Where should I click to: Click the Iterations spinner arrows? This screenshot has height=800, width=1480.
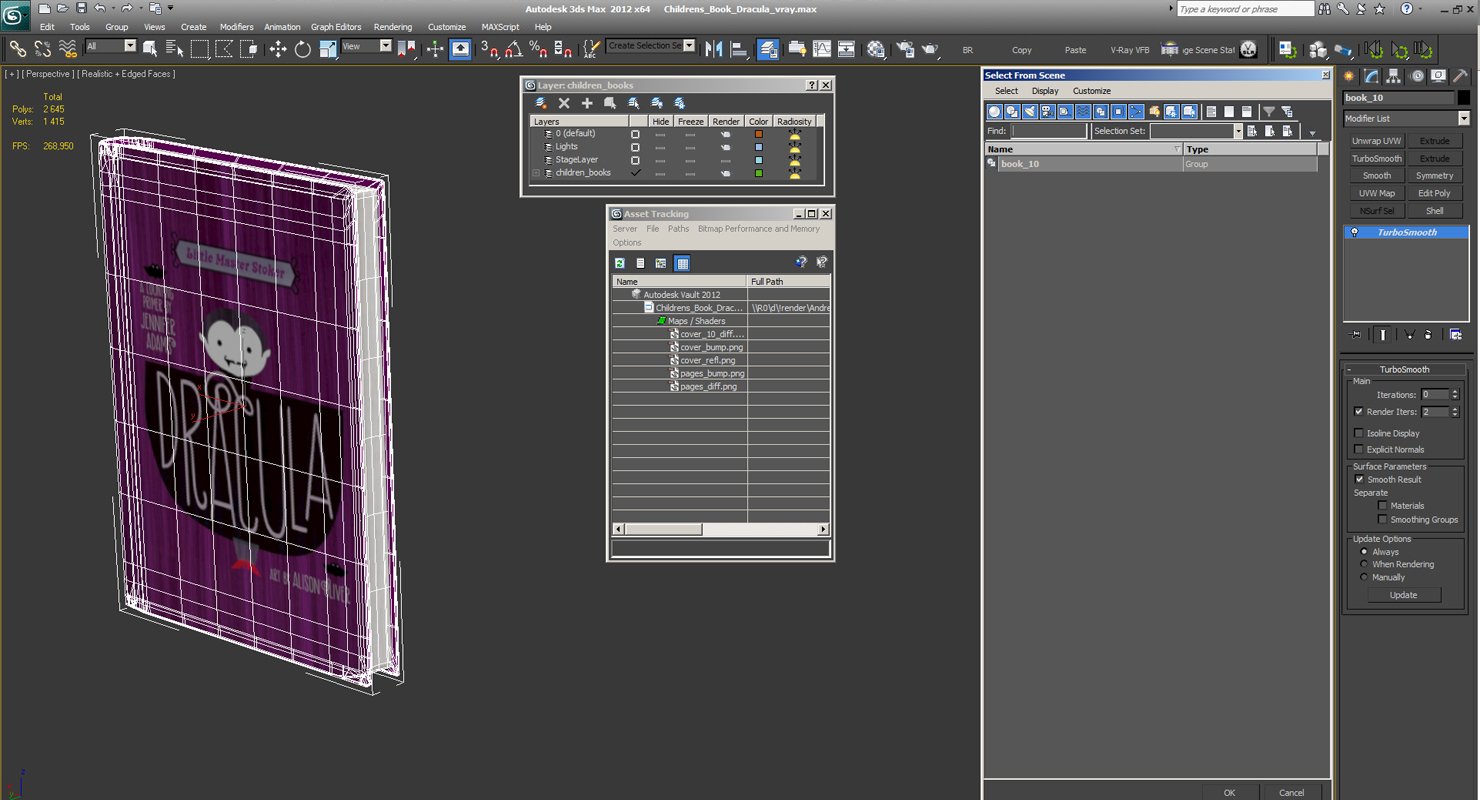[x=1455, y=394]
